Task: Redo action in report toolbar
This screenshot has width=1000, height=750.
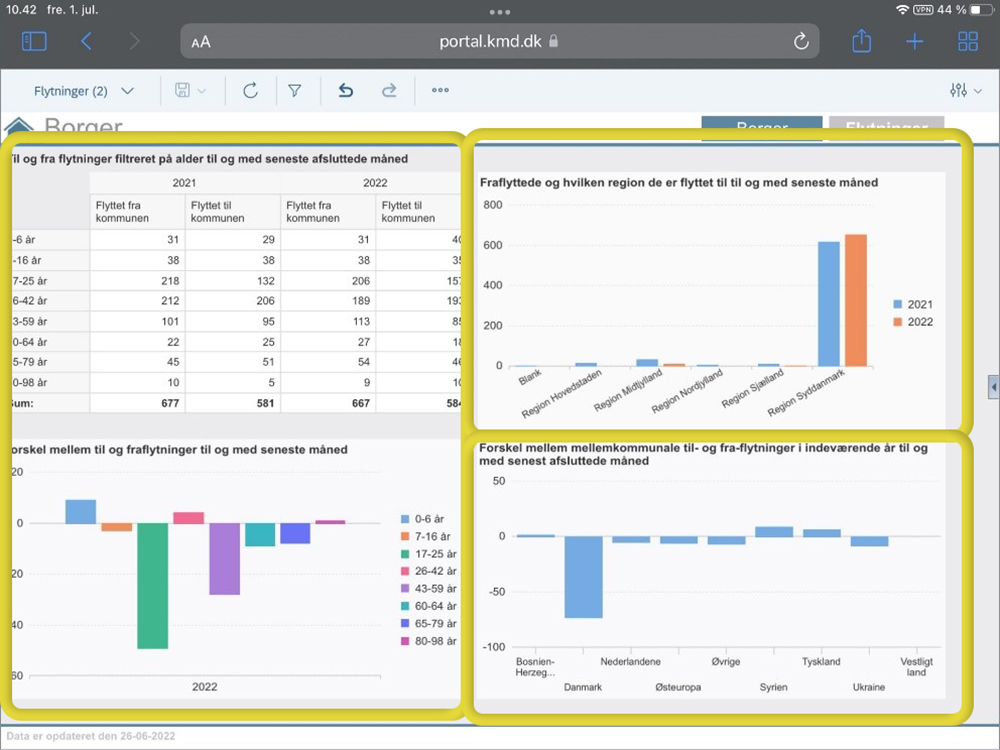Action: [389, 91]
